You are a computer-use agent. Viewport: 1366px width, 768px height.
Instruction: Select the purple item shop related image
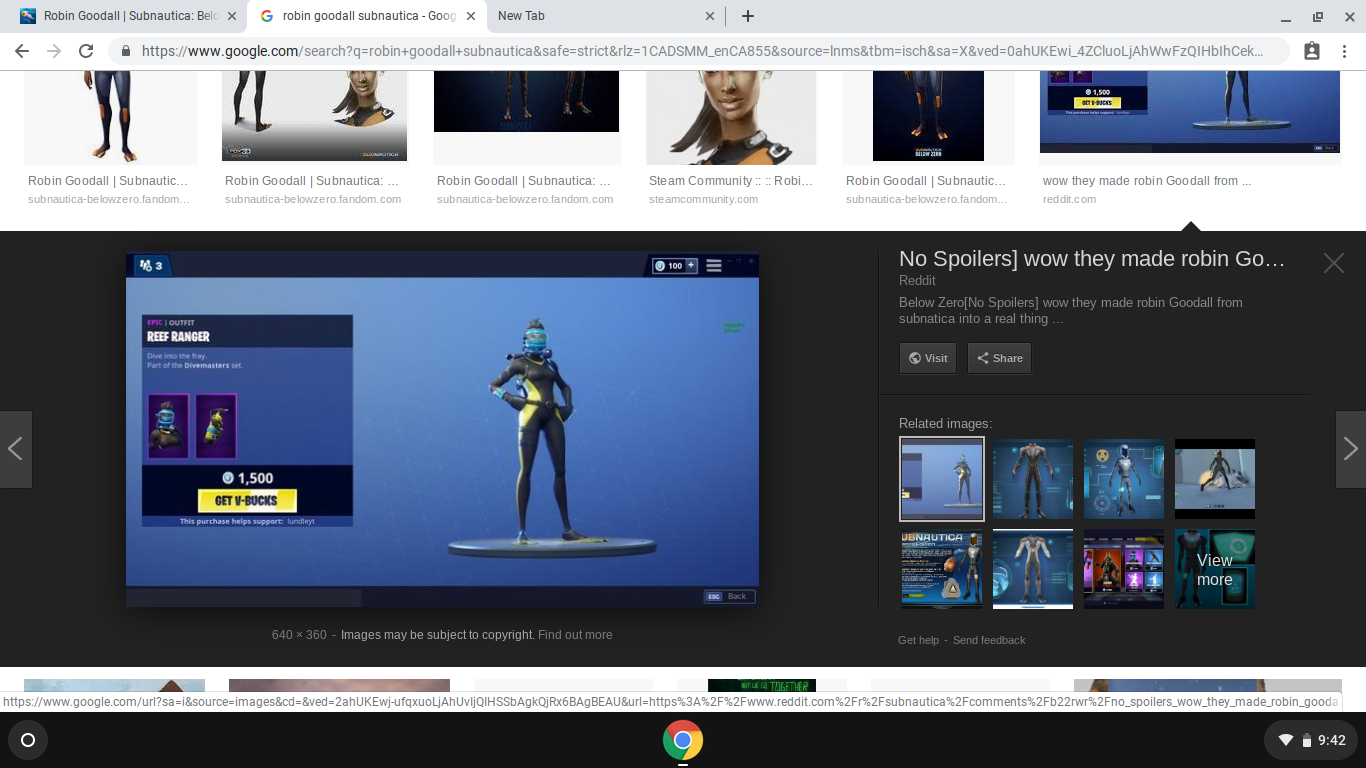pyautogui.click(x=1124, y=569)
